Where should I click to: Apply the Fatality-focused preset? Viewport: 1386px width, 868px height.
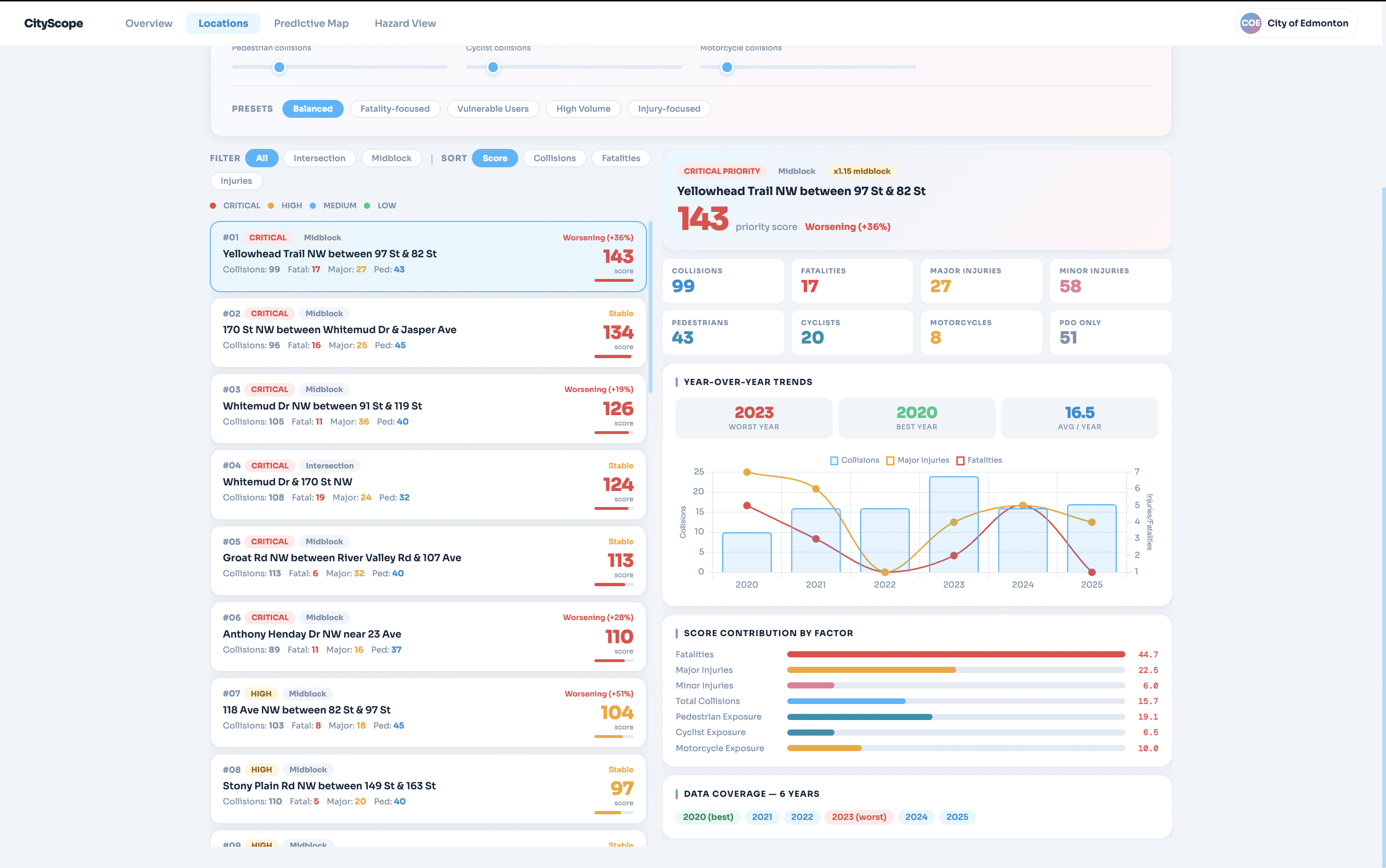tap(395, 109)
